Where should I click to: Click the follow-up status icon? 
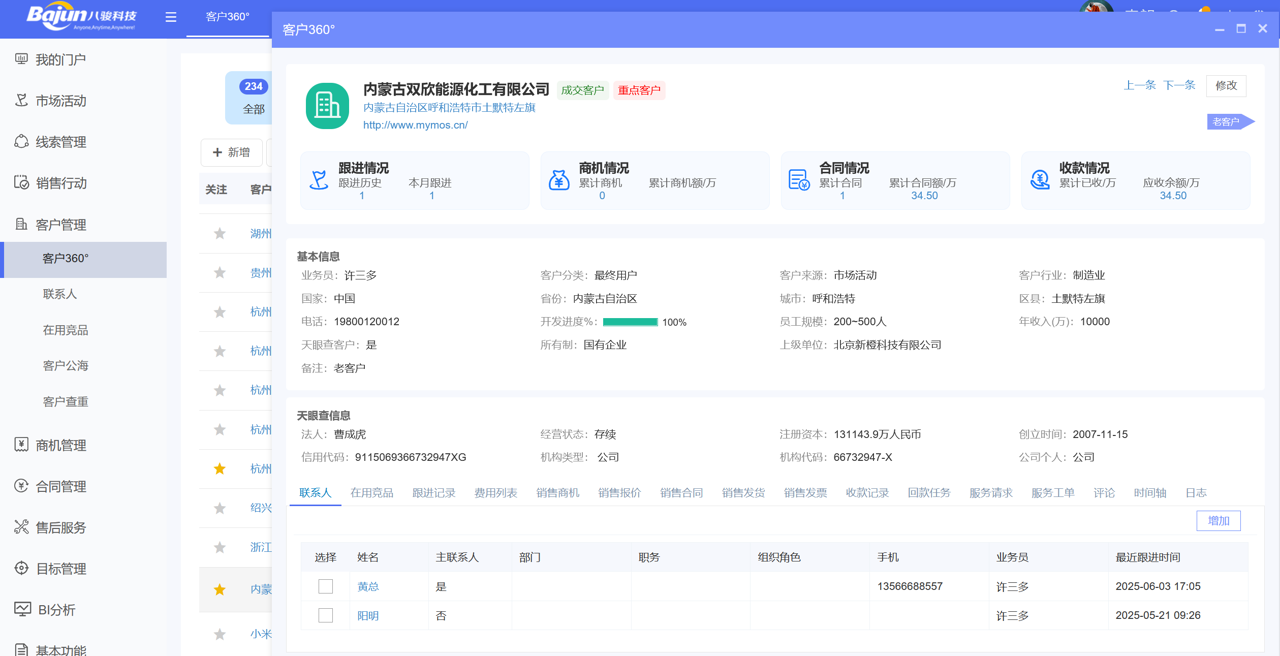[319, 180]
